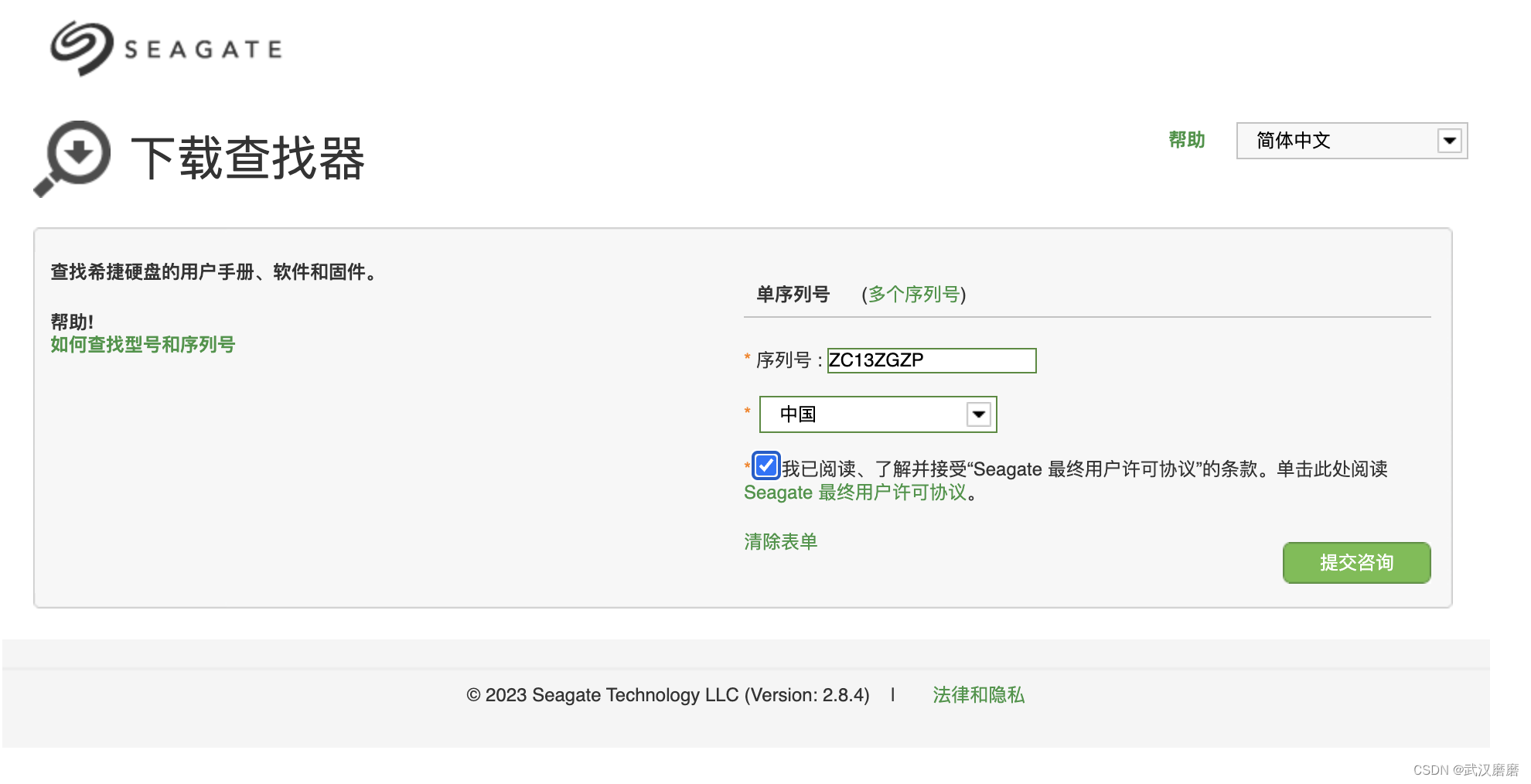Click the 序列号 input field
This screenshot has height=784, width=1531.
tap(932, 360)
